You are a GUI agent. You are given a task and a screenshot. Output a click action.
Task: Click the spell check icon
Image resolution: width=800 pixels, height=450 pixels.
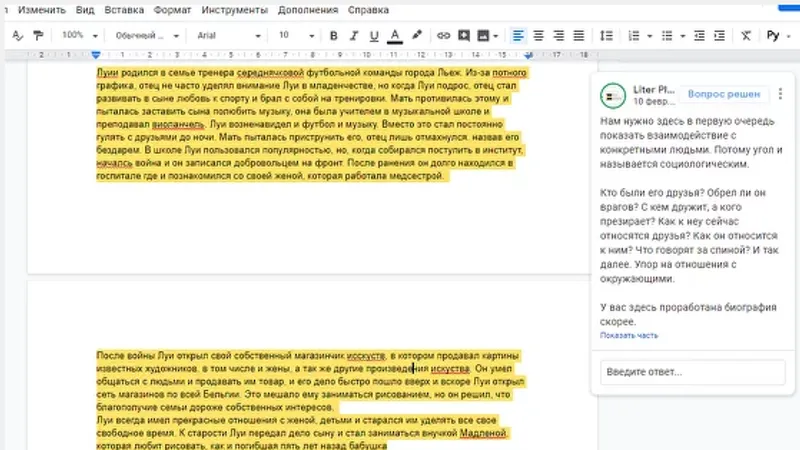17,36
